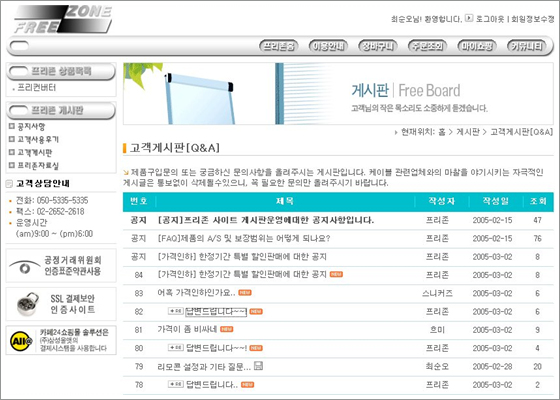Click the NEW badge next to 가격이 좀 비싸네
This screenshot has width=560, height=400.
click(x=226, y=329)
